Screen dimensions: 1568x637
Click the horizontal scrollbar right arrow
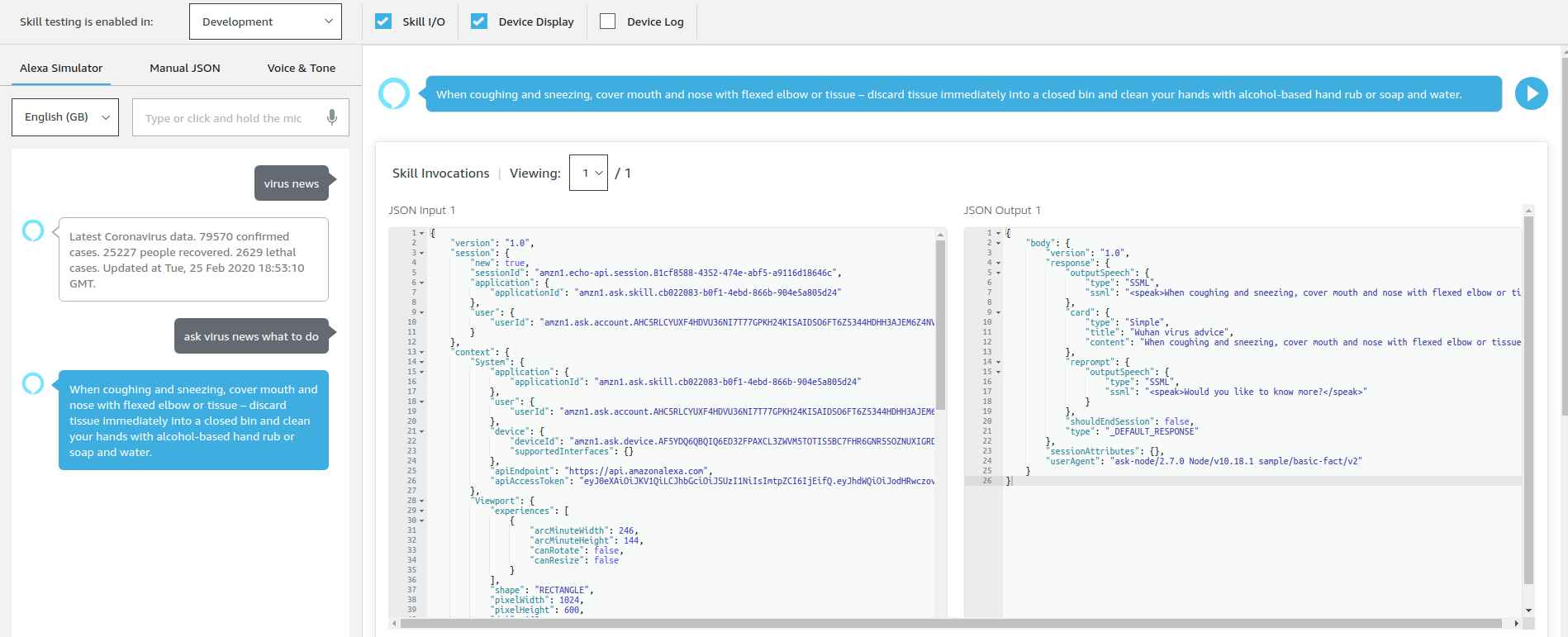pos(1516,623)
